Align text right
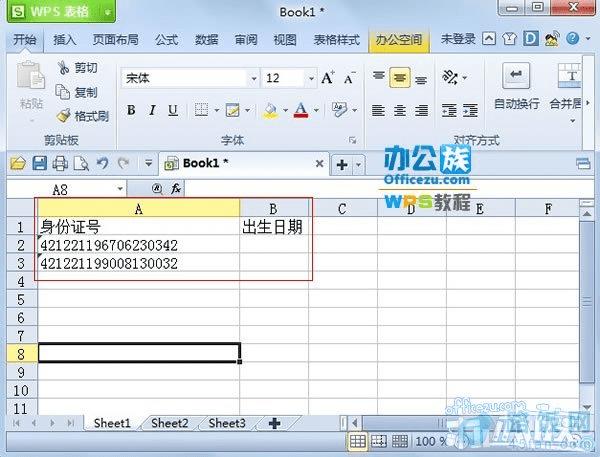The width and height of the screenshot is (600, 457). (421, 111)
